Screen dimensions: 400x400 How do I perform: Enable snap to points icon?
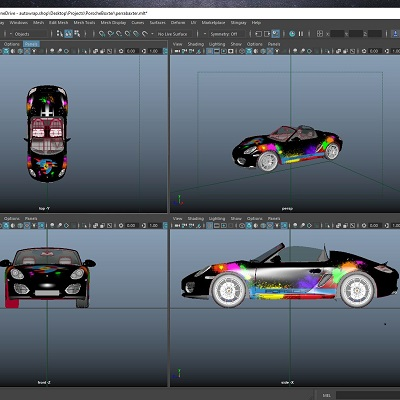119,34
